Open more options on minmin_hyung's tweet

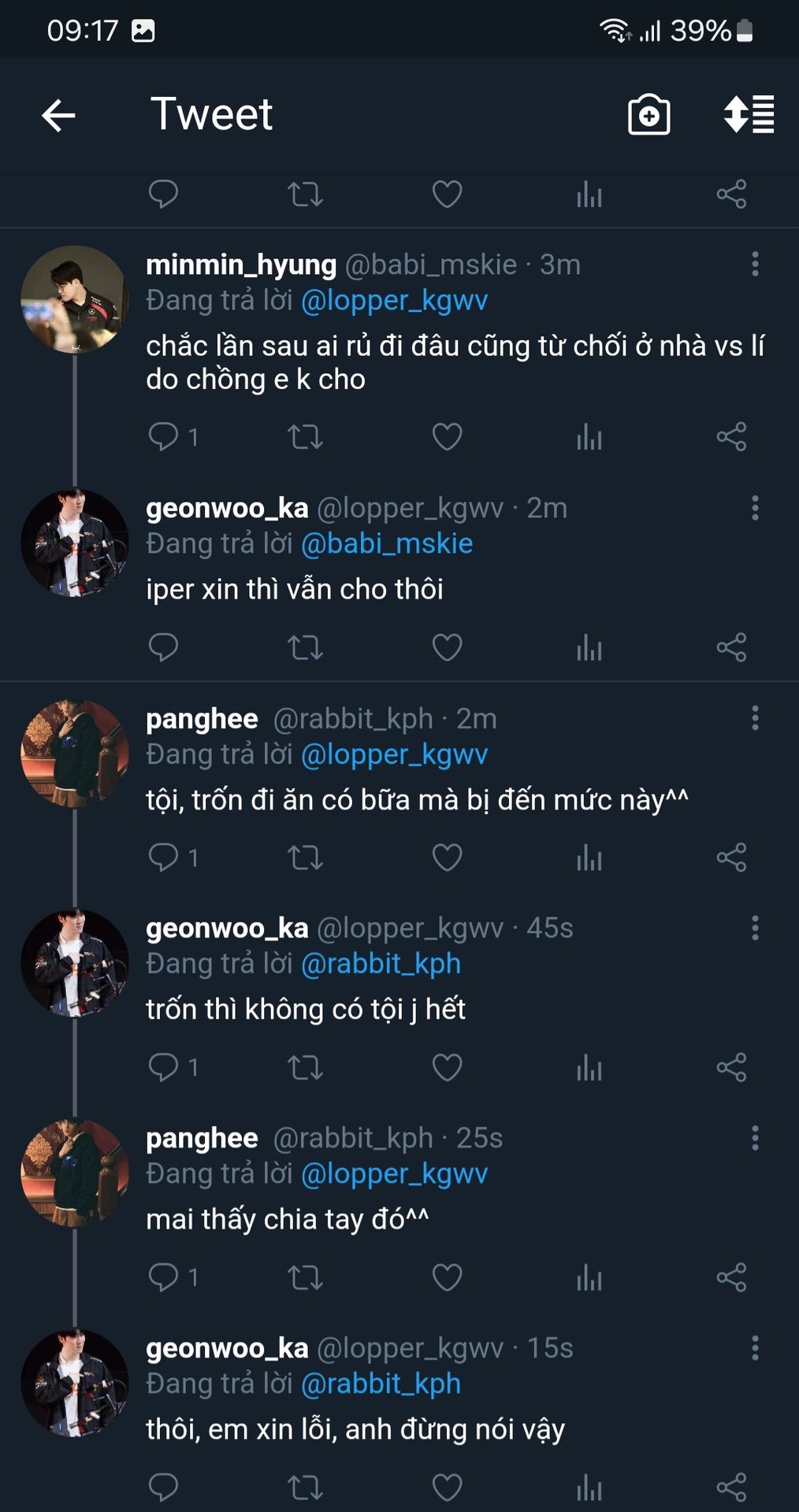click(755, 265)
